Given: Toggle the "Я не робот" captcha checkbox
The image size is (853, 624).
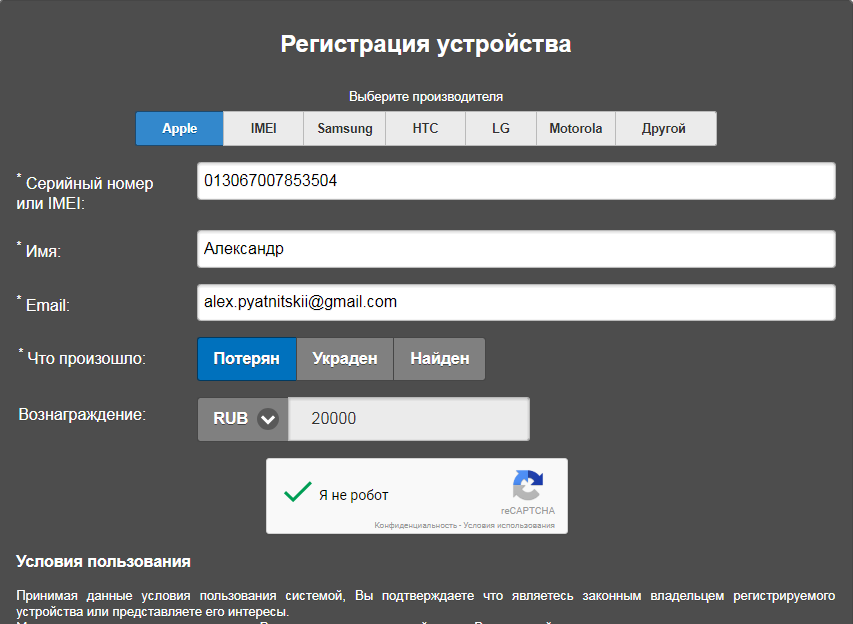Looking at the screenshot, I should point(298,494).
